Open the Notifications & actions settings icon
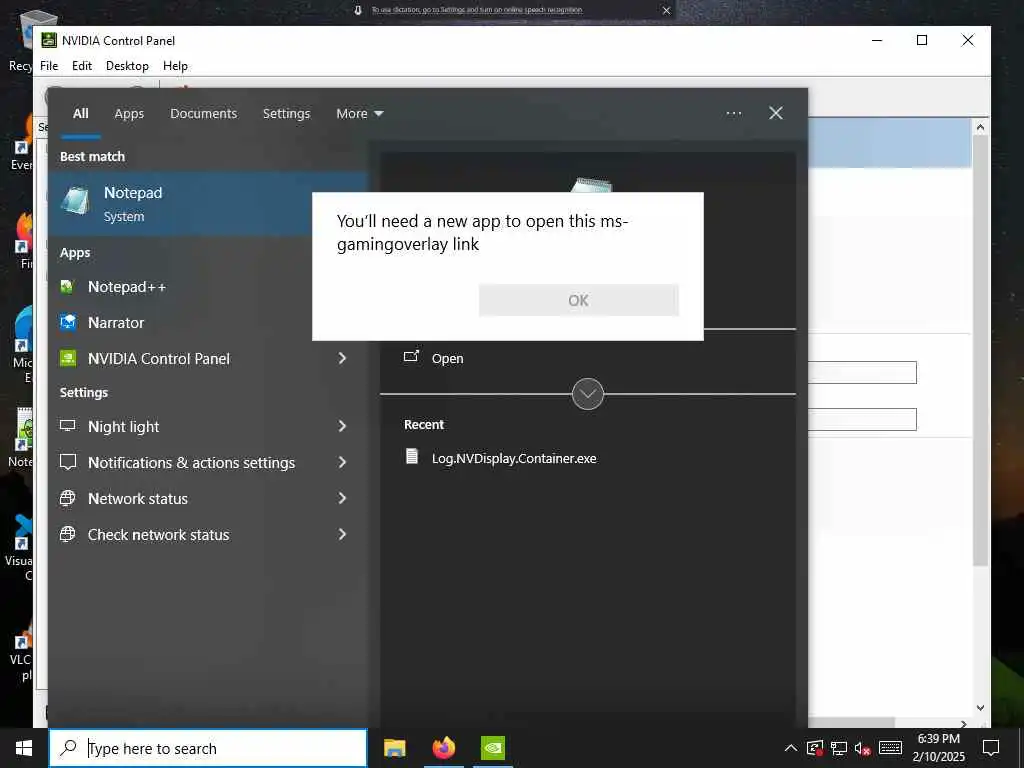This screenshot has height=768, width=1024. 67,462
